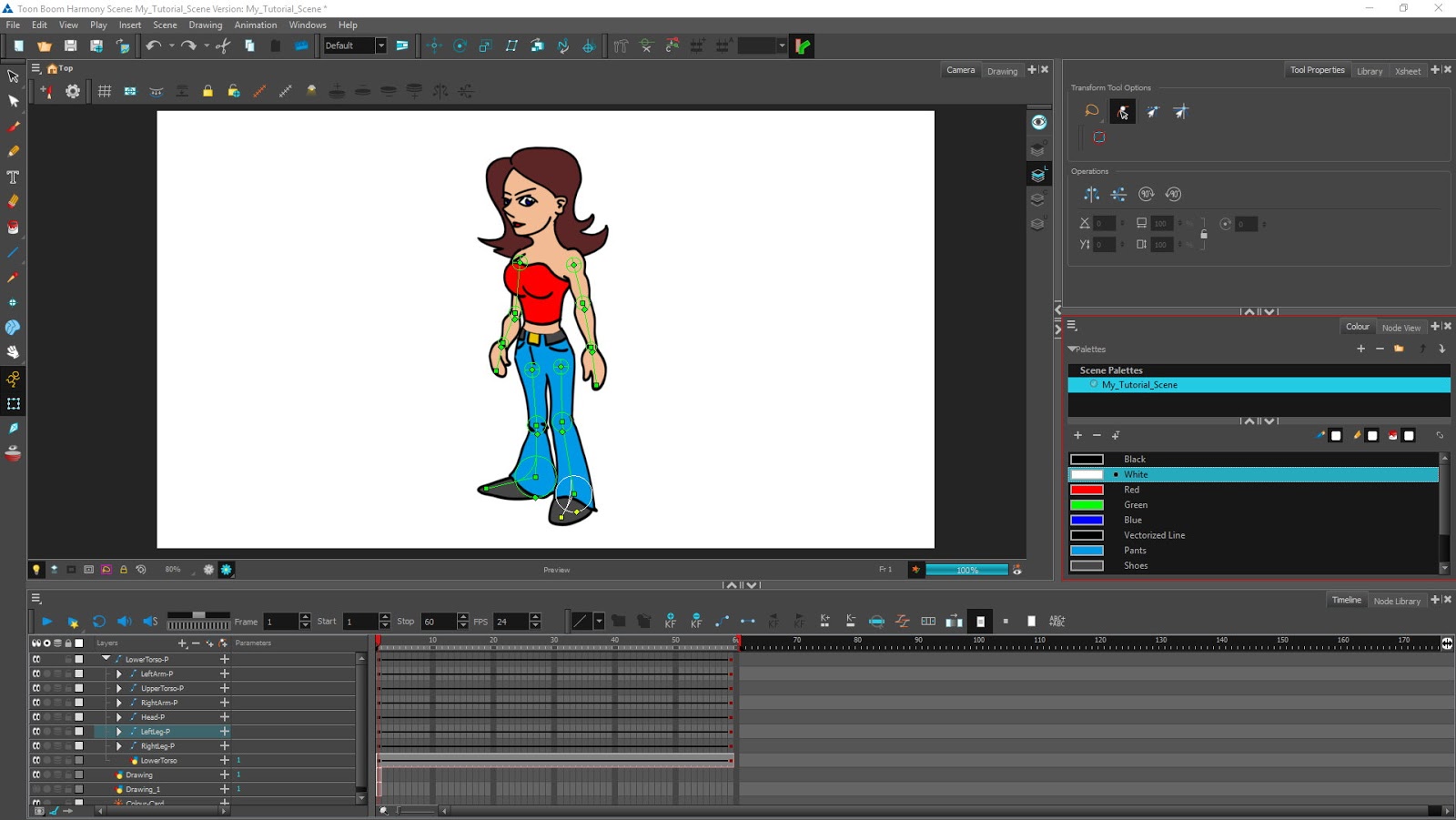Click the Add Keyframe KF icon
This screenshot has width=1456, height=820.
671,621
